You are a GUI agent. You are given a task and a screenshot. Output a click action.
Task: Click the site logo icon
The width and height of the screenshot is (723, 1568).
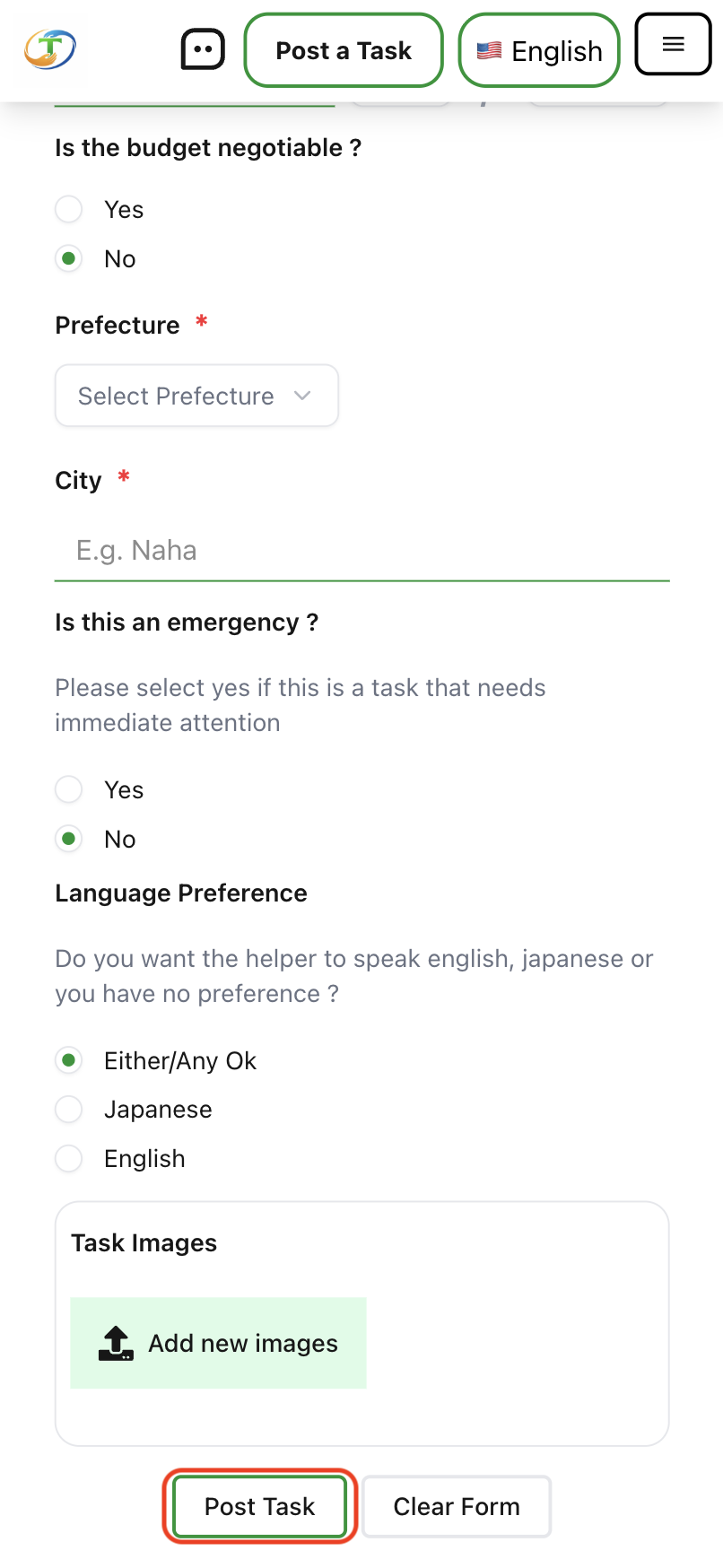click(x=50, y=49)
